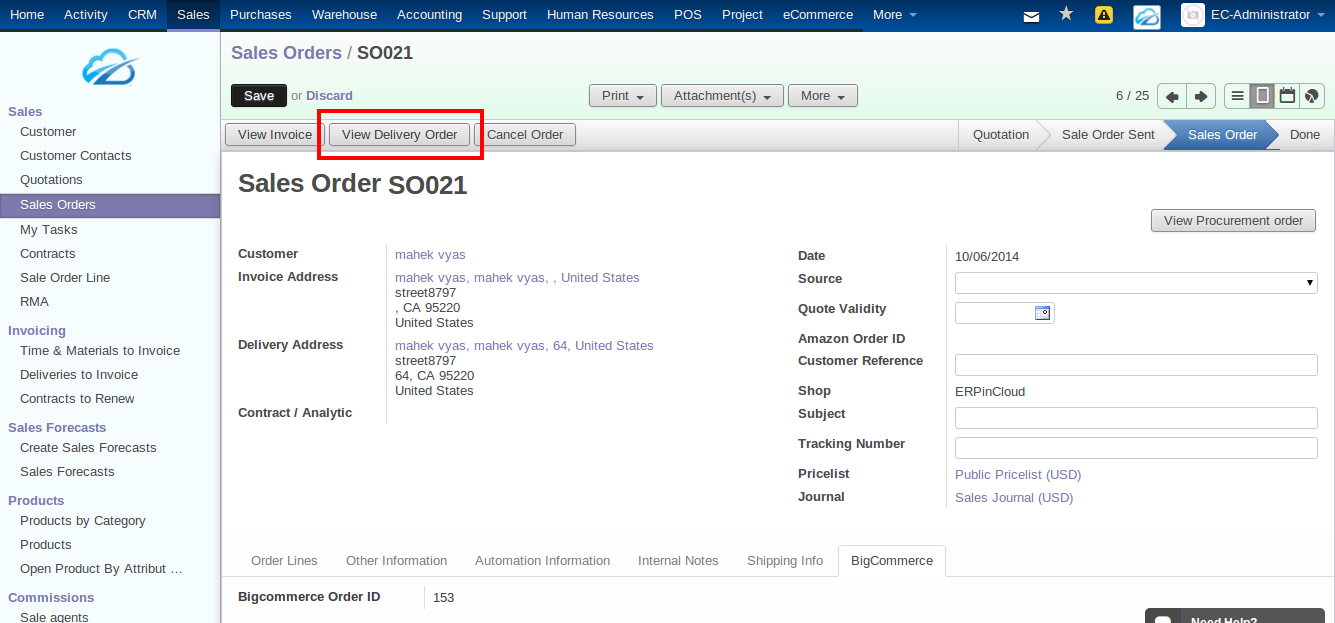
Task: Open the Public Pricelist (USD) link
Action: pyautogui.click(x=1017, y=474)
